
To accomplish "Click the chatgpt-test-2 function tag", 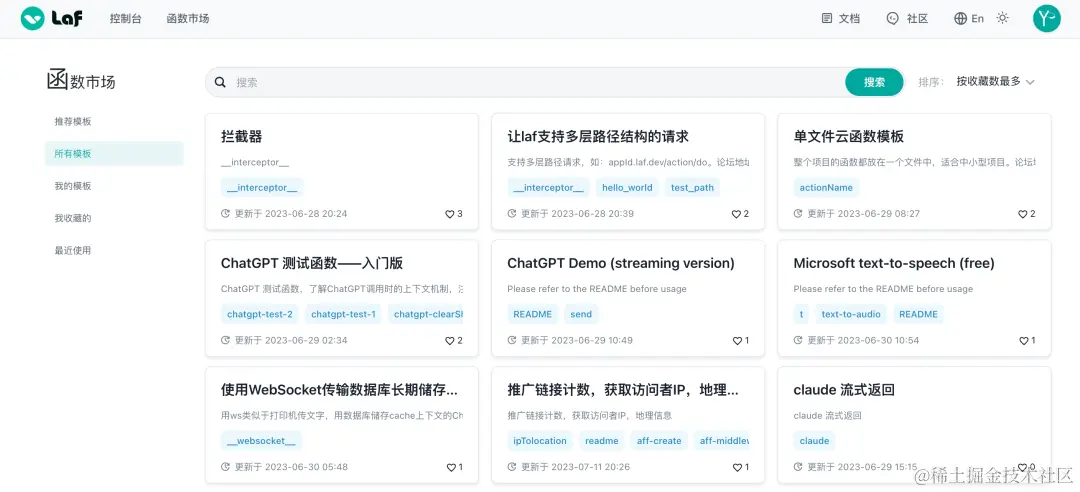I will (x=260, y=314).
